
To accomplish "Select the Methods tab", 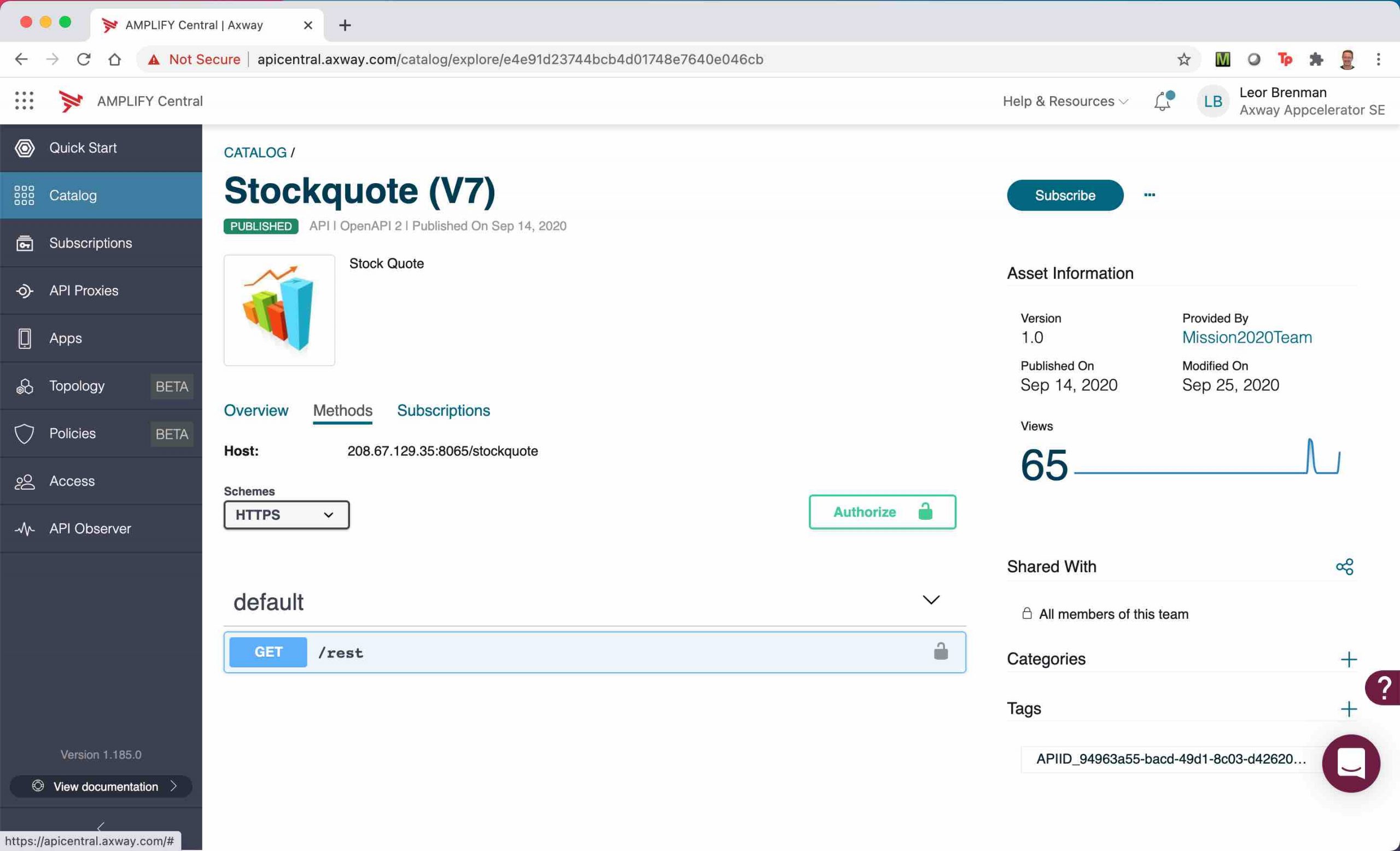I will point(342,410).
